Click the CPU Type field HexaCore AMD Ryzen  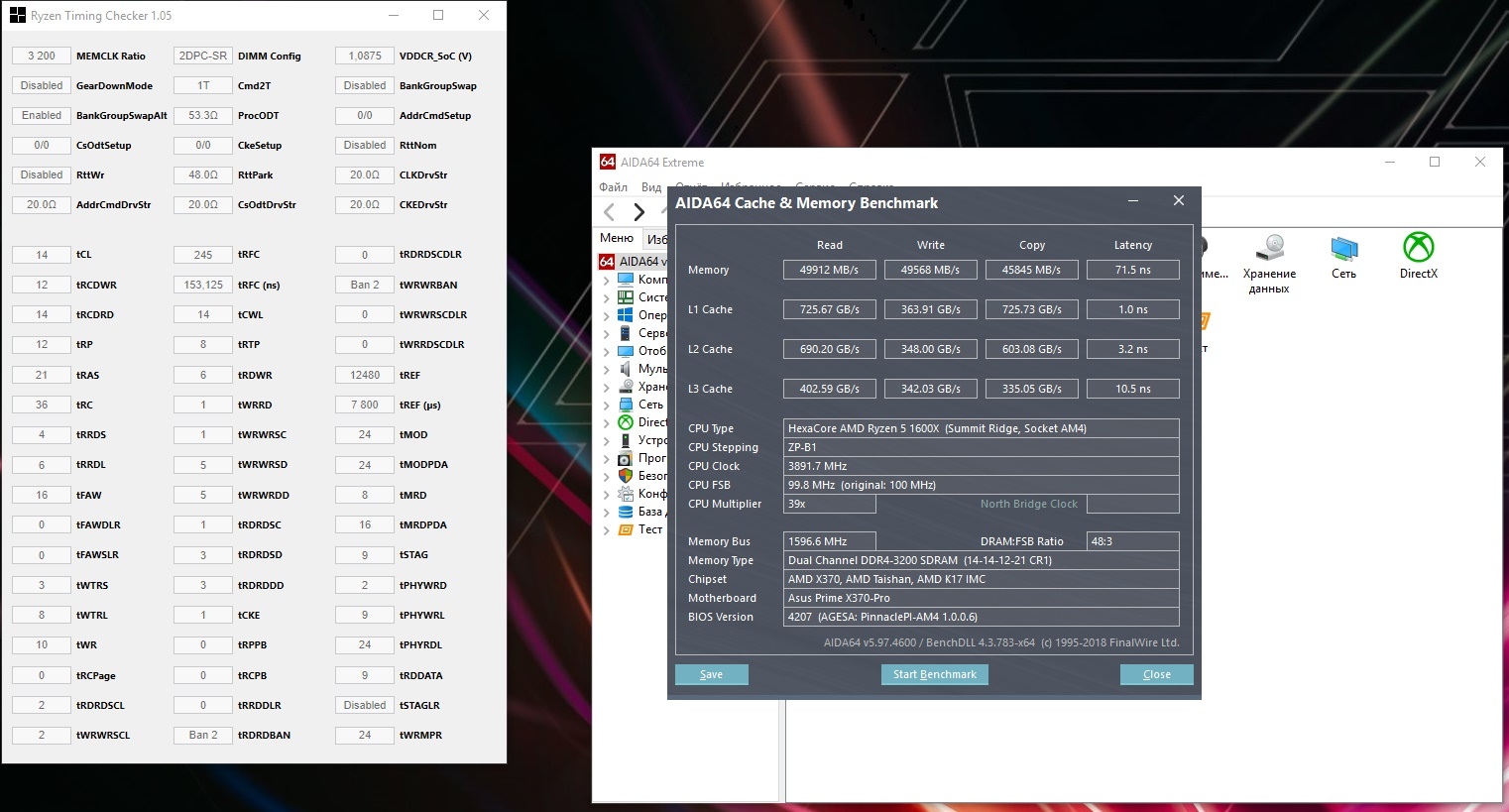pos(982,428)
